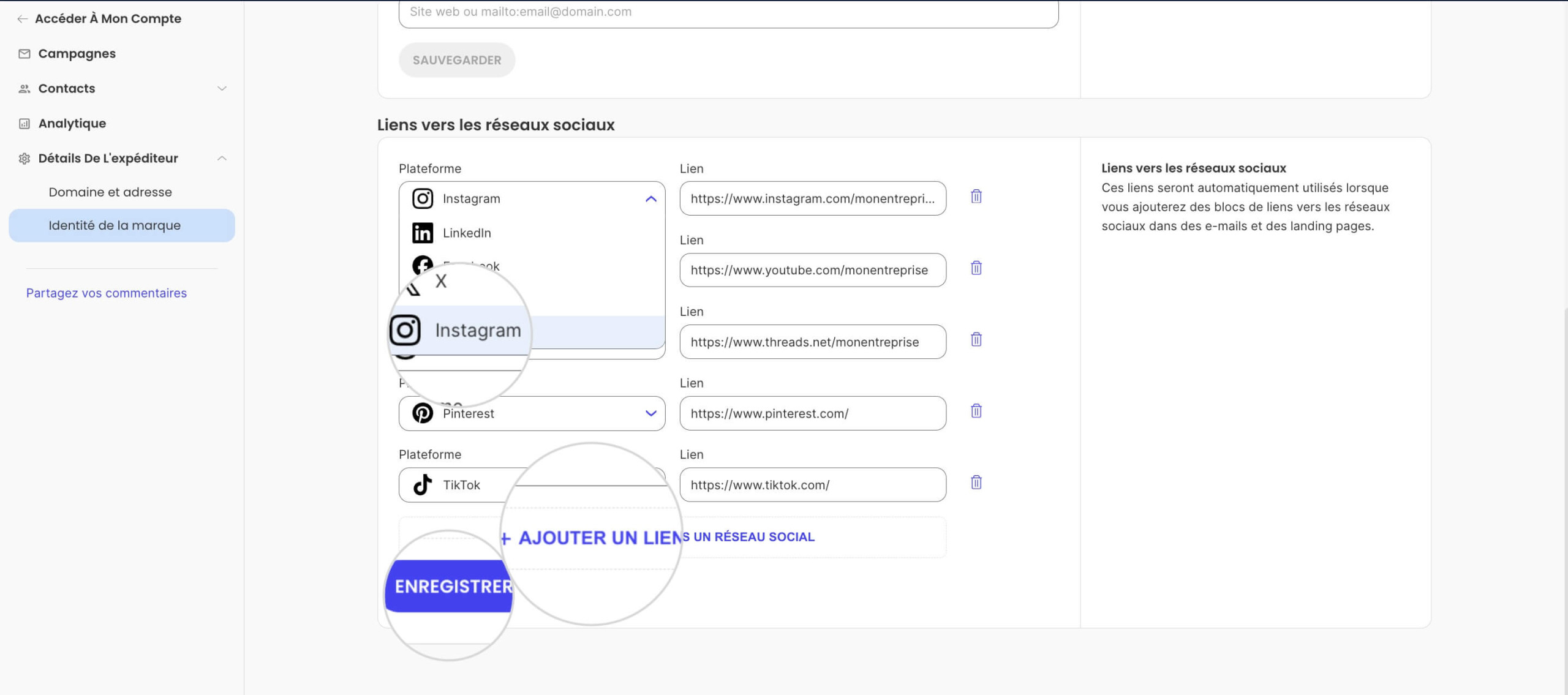Click the Pinterest logo icon
1568x695 pixels.
pyautogui.click(x=423, y=413)
